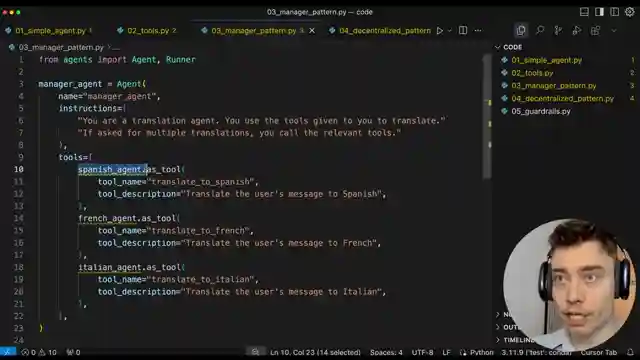Show additional views chevron in sidebar header

pyautogui.click(x=613, y=31)
